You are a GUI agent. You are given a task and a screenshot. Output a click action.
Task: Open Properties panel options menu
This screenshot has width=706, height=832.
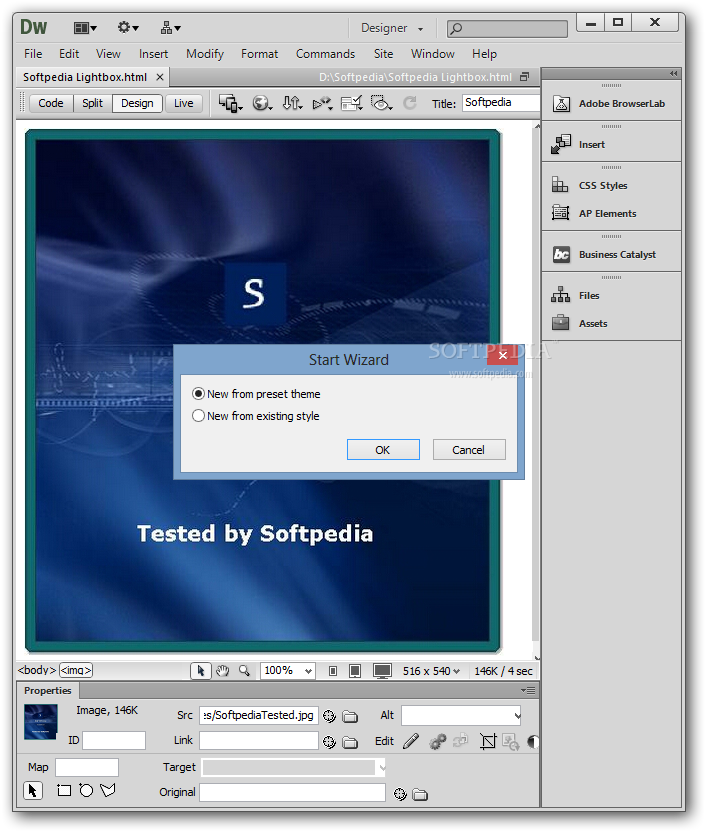click(x=528, y=690)
